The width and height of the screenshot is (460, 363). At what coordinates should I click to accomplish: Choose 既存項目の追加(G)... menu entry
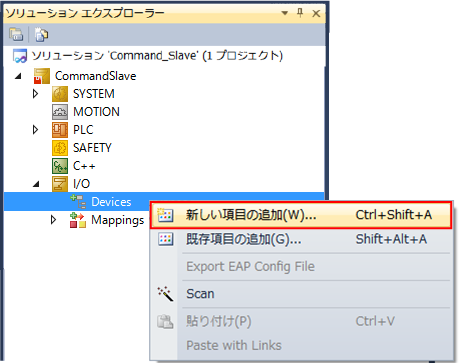301,239
